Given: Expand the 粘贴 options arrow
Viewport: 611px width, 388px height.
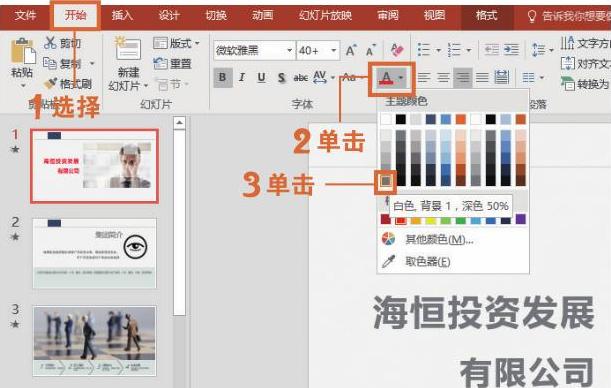Looking at the screenshot, I should pos(23,85).
